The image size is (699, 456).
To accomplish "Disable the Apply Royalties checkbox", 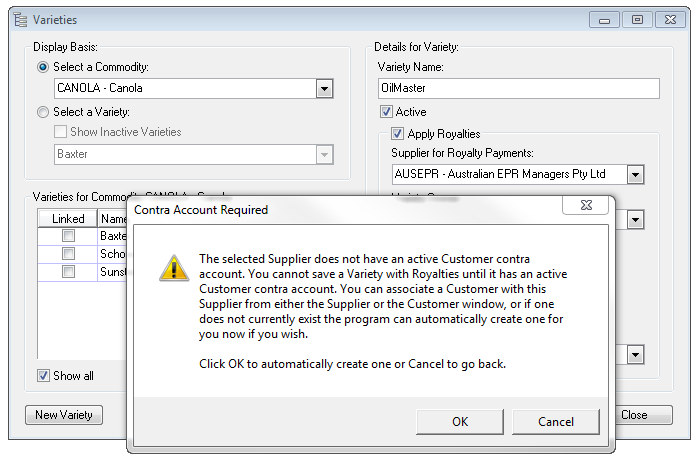I will 398,133.
